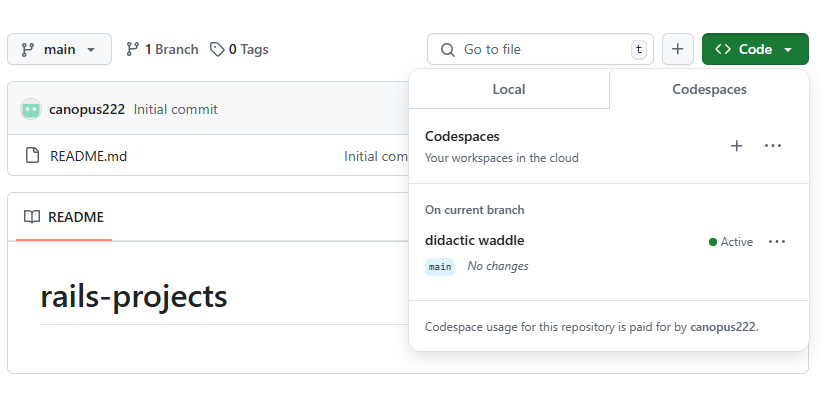Open the README.md file link

coord(89,156)
